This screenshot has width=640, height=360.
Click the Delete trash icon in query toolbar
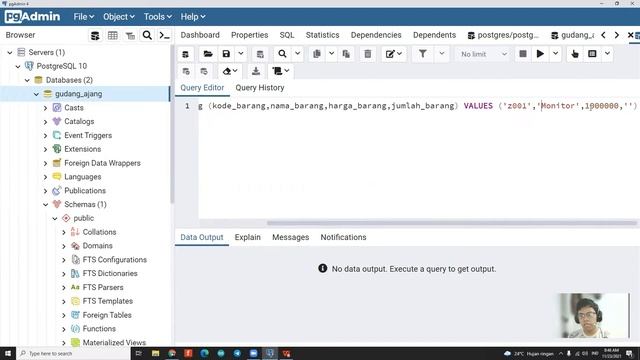point(368,54)
